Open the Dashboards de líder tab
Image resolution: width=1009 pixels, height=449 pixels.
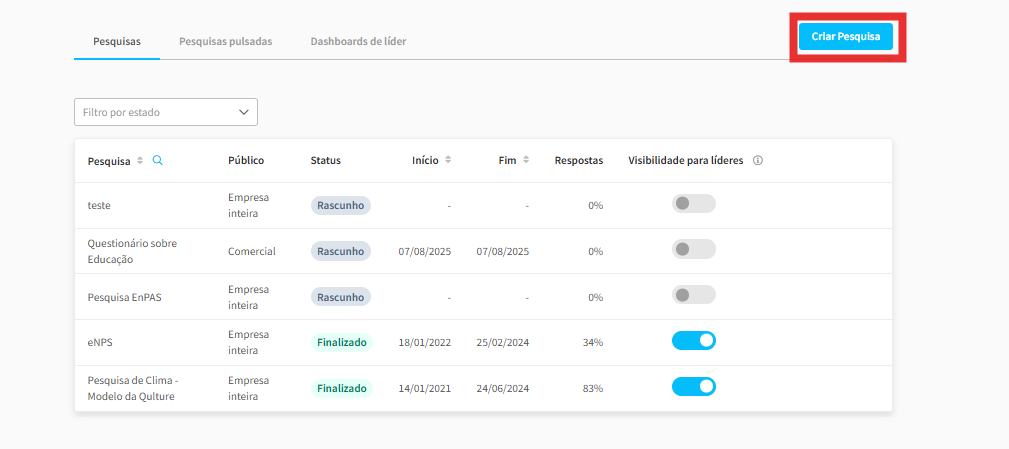[358, 41]
